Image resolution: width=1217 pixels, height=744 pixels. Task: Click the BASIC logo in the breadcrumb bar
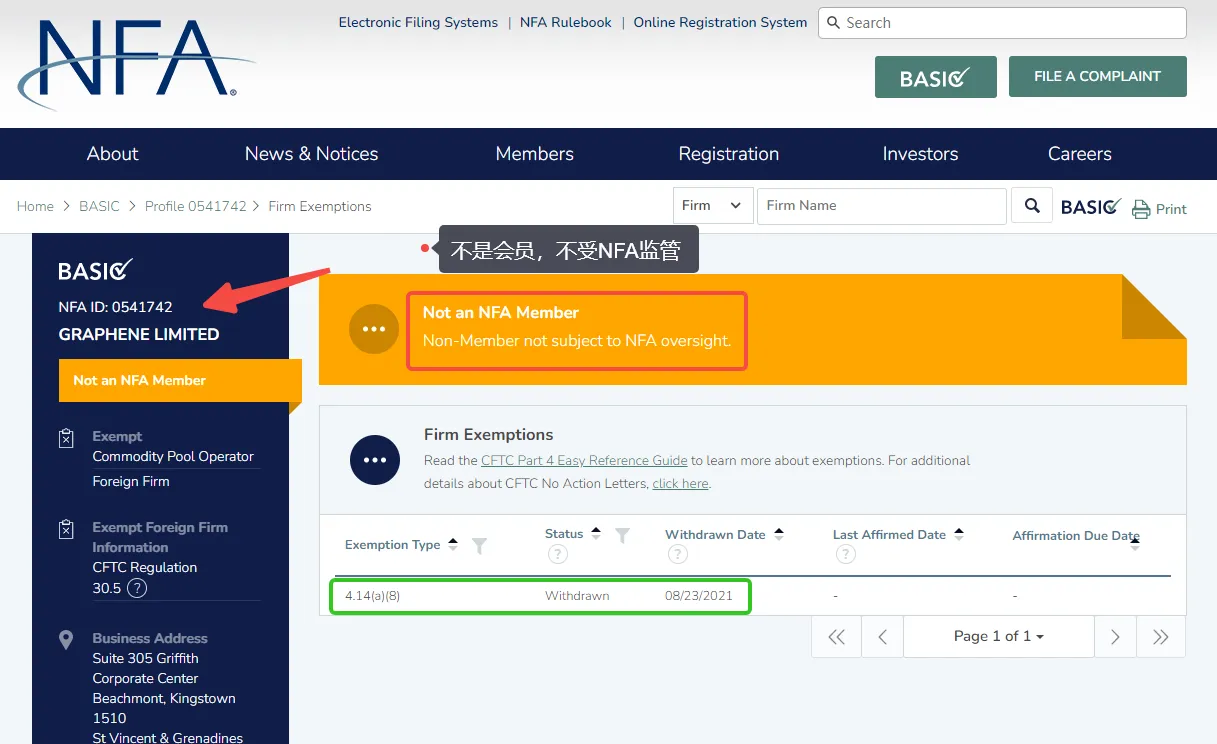[x=1091, y=206]
